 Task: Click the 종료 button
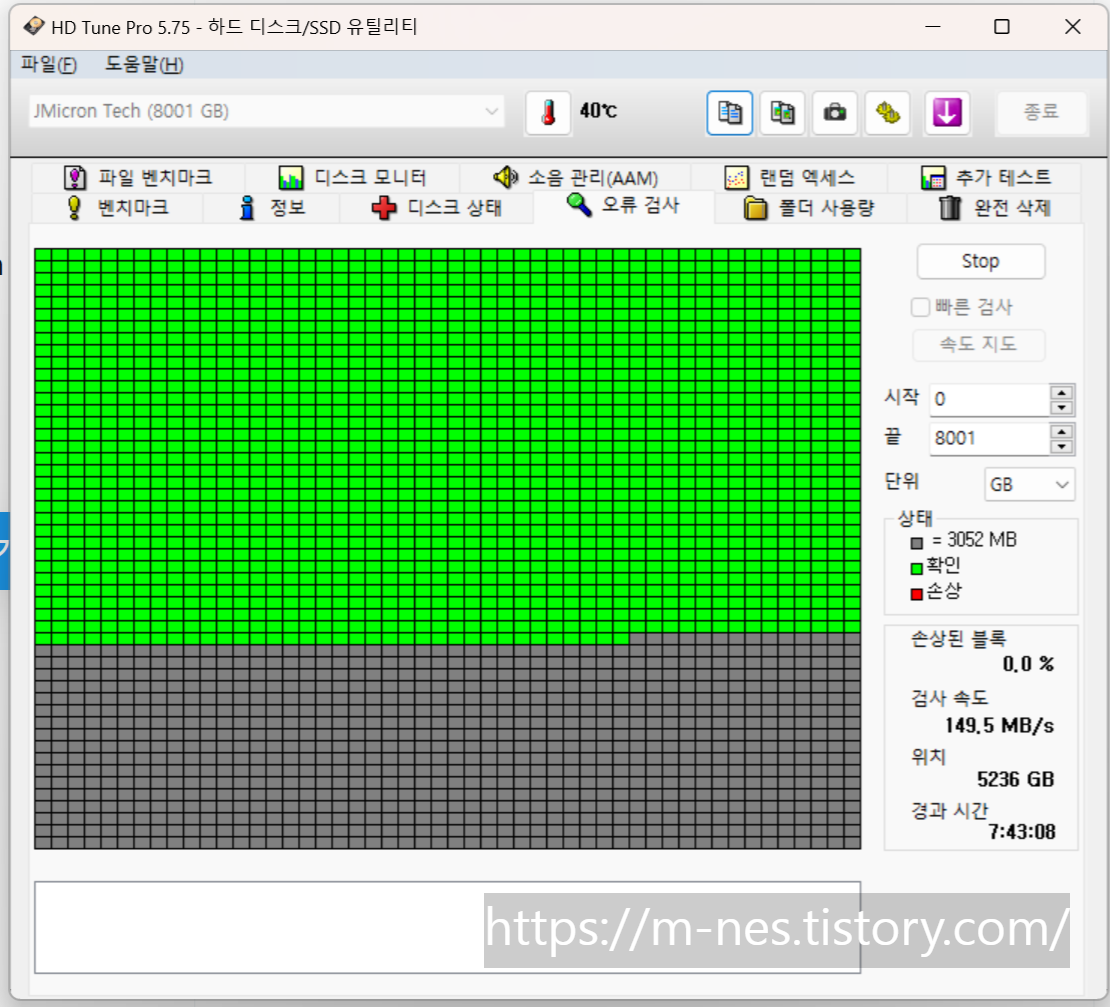1041,112
